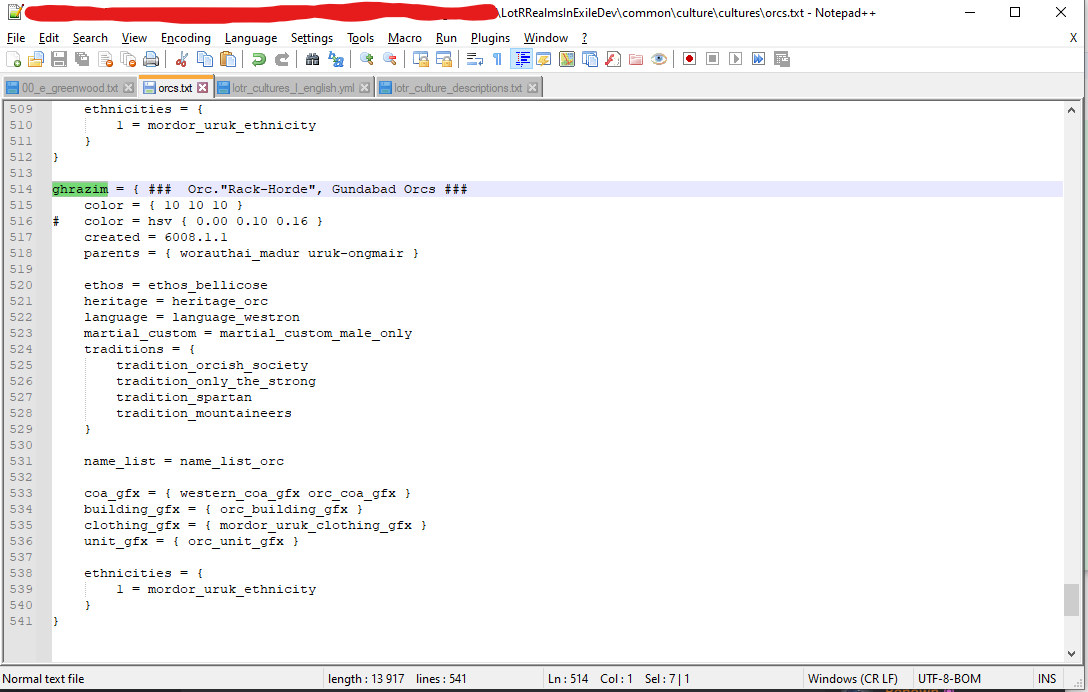Screen dimensions: 1088x692
Task: Click the 'Ln : 514' status bar entry
Action: tap(568, 679)
